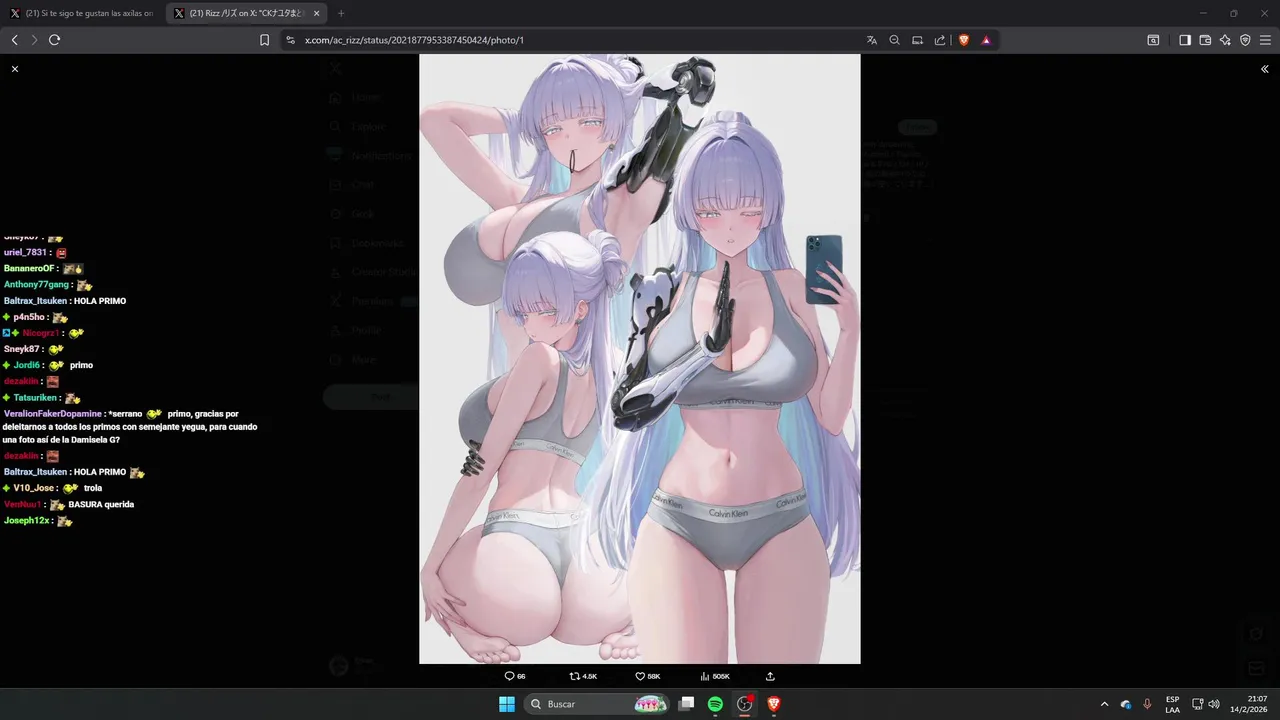Go back in browser history

[14, 40]
